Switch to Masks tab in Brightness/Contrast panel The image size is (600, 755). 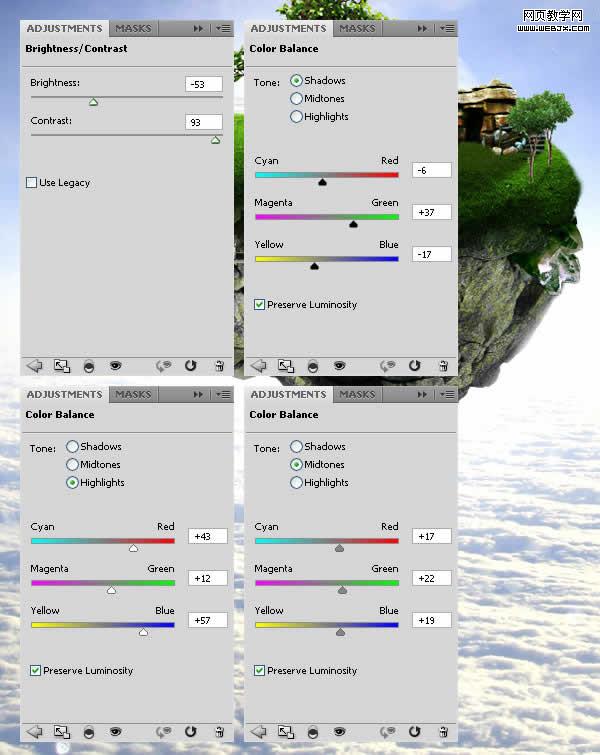[x=133, y=28]
